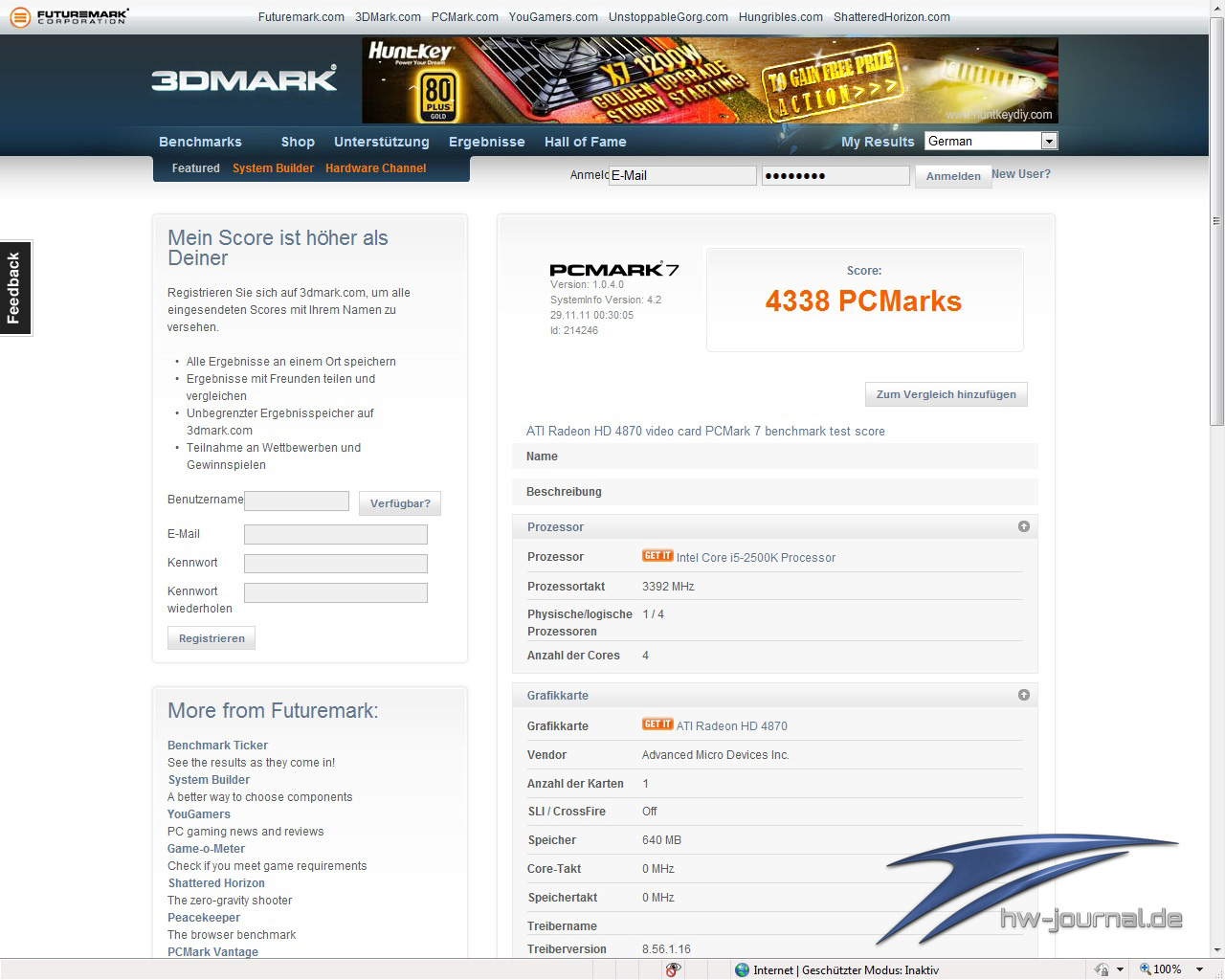
Task: Open the Shattered Horizon sidebar link
Action: 216,883
